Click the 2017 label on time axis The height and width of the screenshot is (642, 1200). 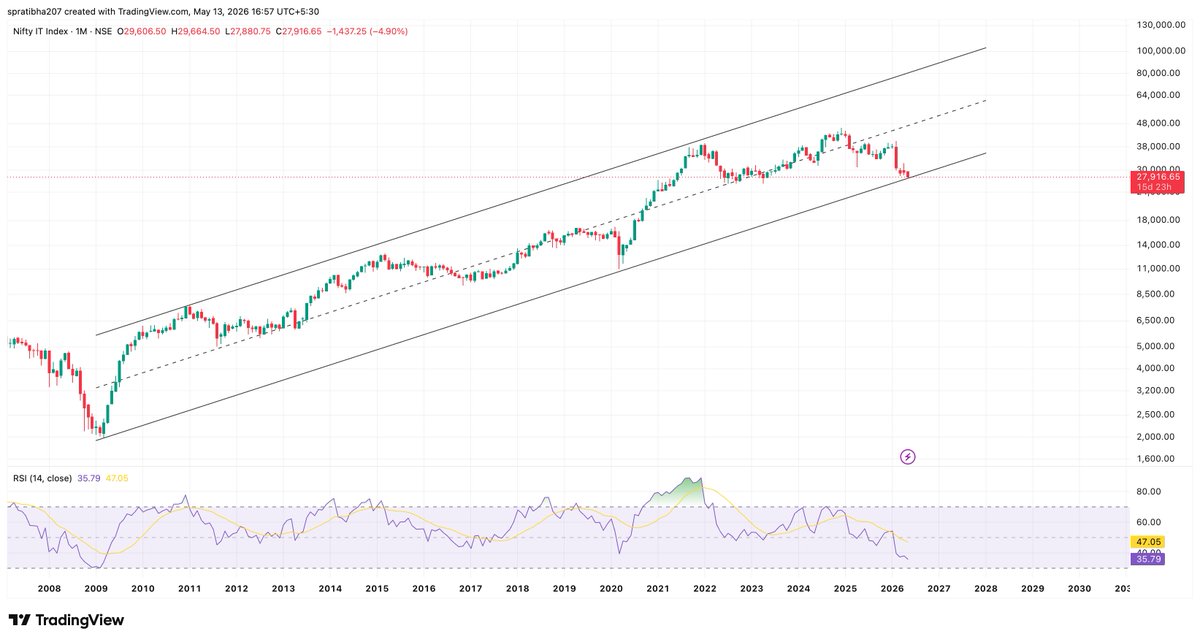471,590
